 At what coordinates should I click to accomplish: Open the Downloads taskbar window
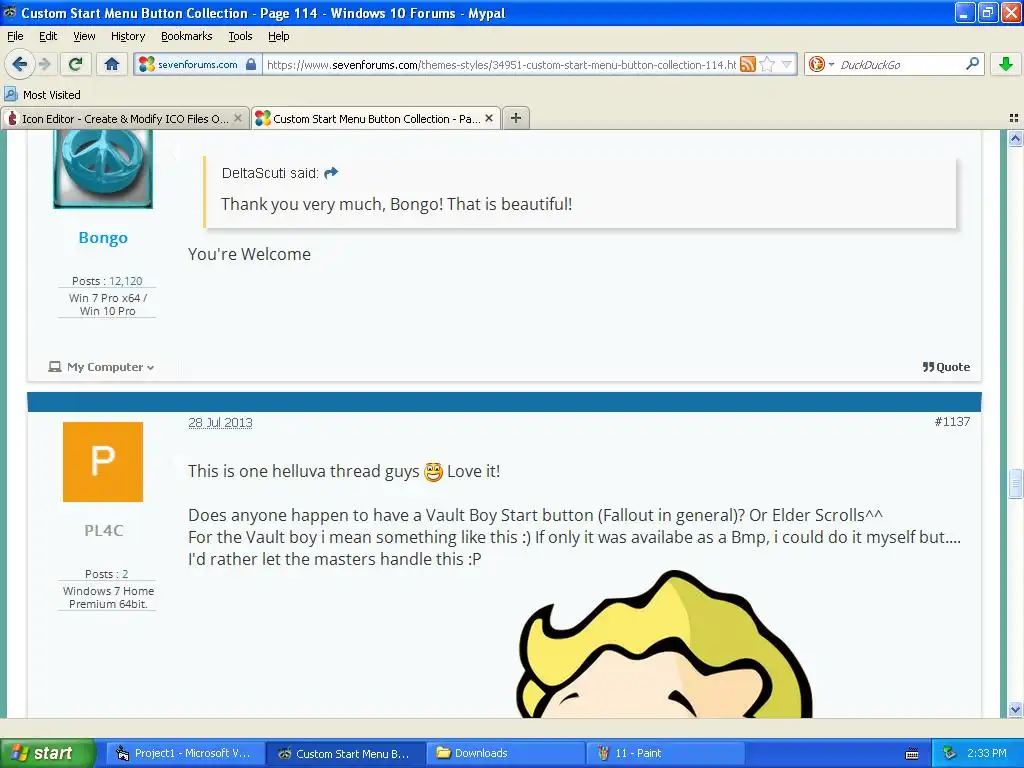tap(505, 753)
